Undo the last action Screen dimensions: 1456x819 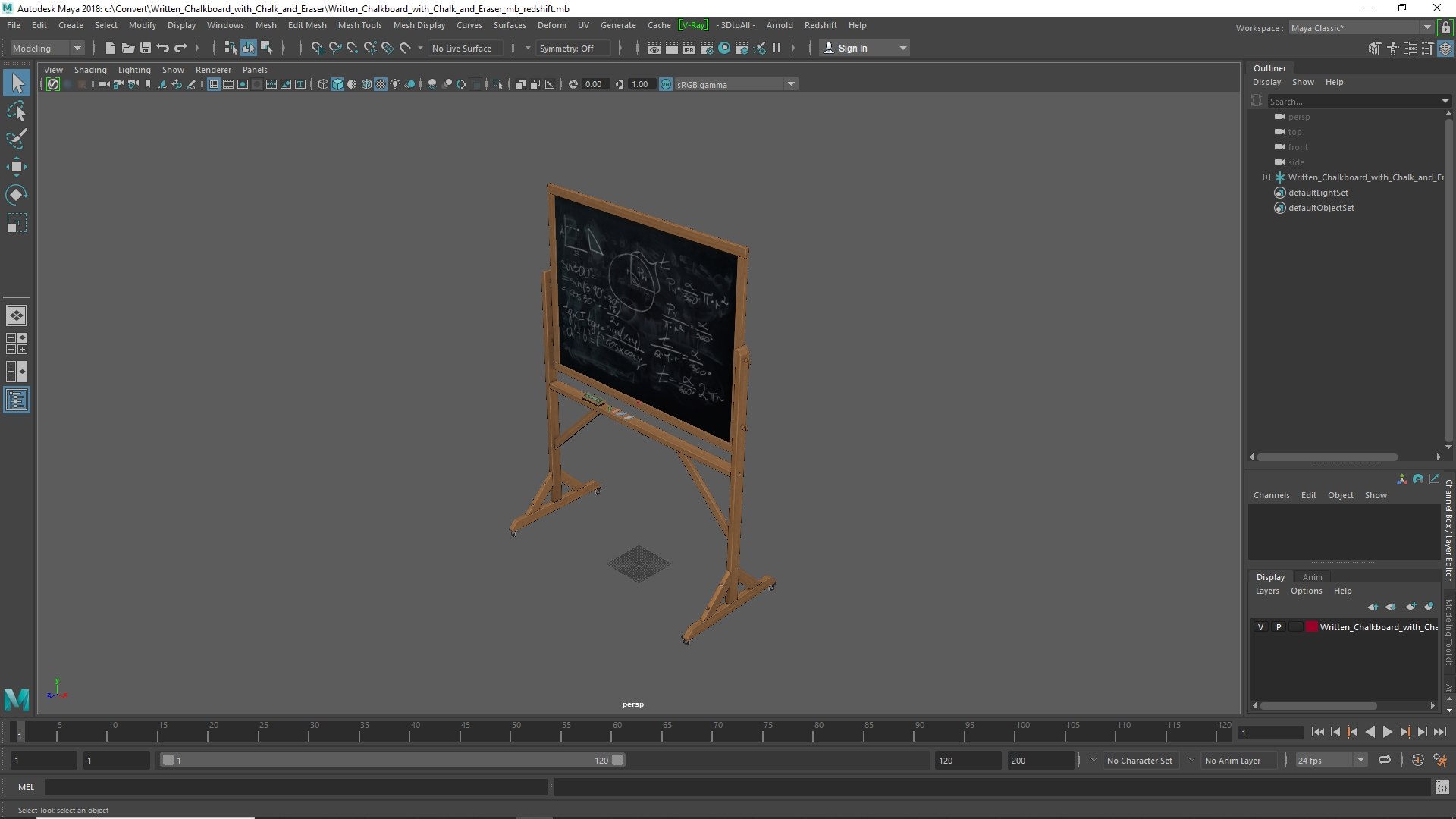click(162, 48)
